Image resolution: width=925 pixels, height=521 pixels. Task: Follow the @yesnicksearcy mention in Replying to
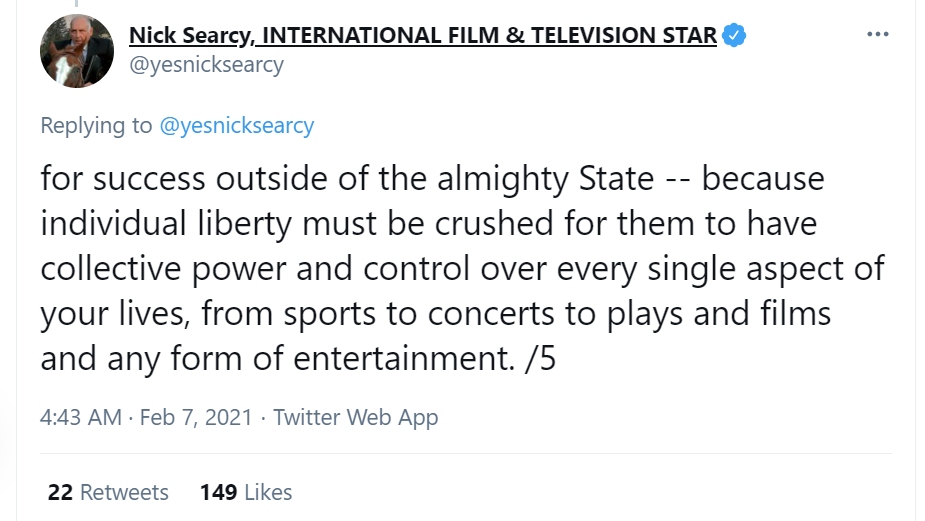pyautogui.click(x=236, y=125)
